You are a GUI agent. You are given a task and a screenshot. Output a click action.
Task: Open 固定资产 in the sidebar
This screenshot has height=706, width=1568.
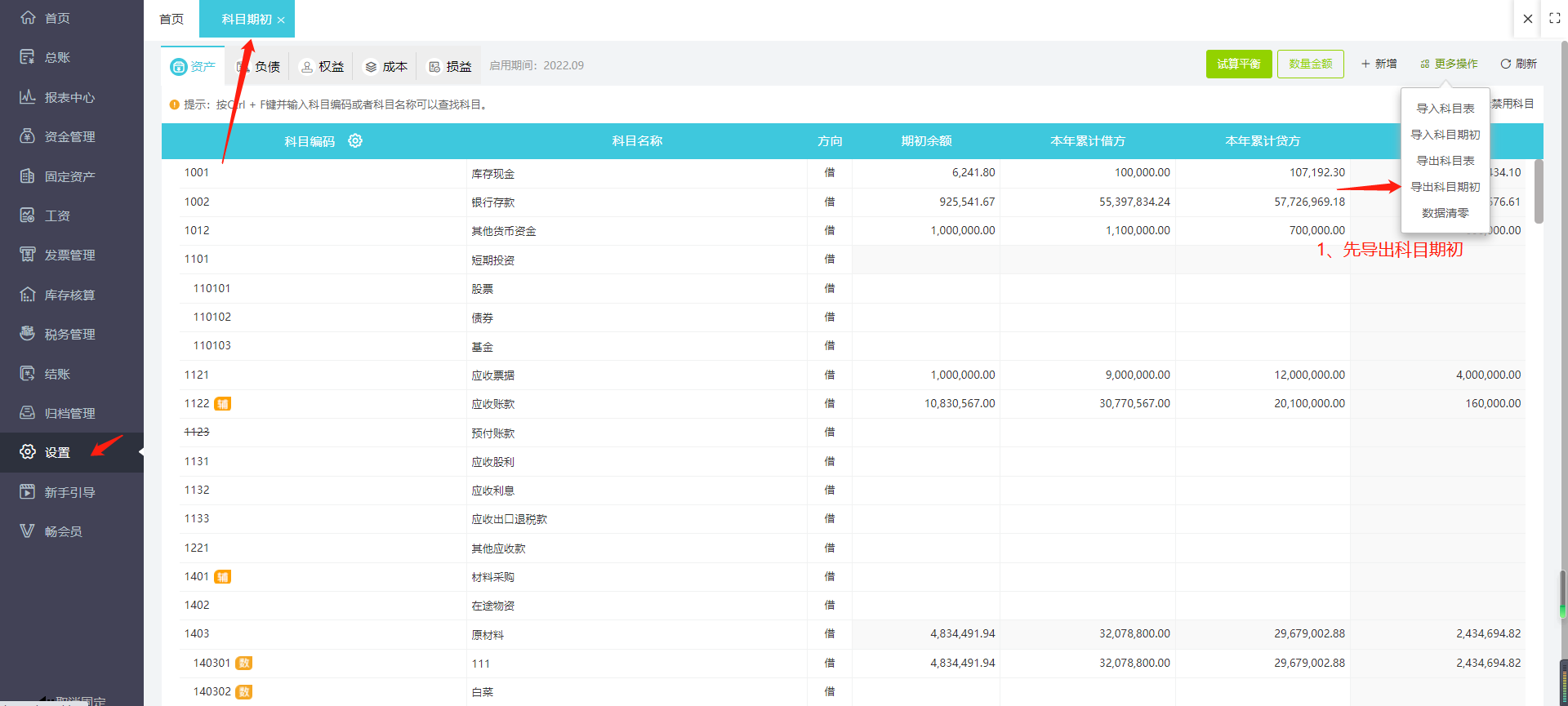(x=69, y=176)
